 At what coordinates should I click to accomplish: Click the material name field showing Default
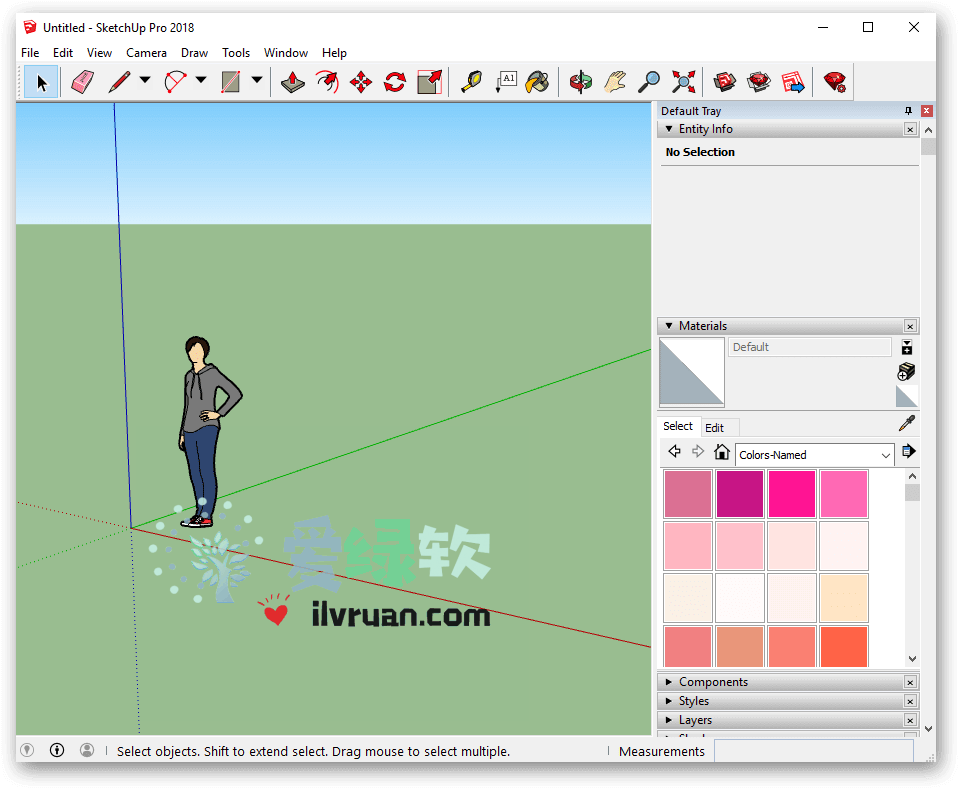810,347
